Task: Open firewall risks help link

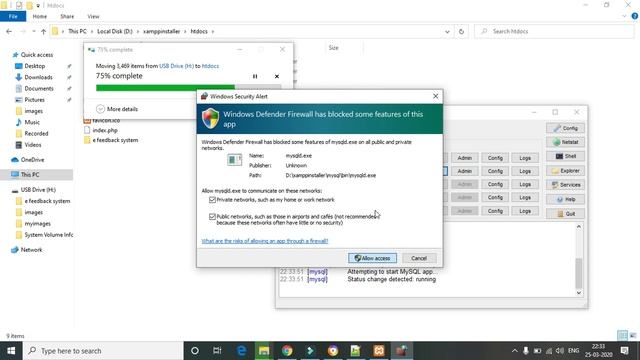Action: 264,241
